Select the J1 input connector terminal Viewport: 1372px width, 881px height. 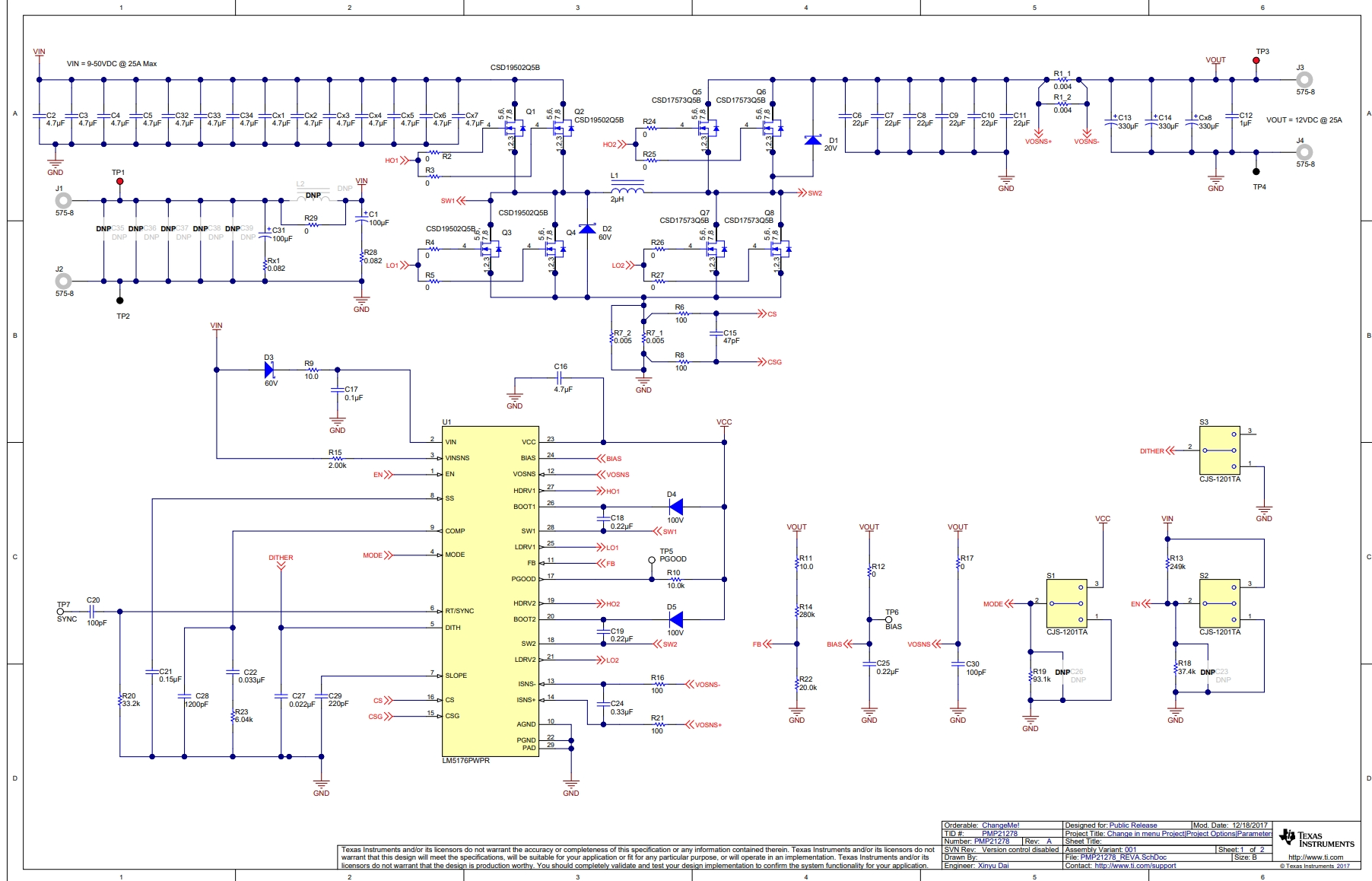coord(64,201)
